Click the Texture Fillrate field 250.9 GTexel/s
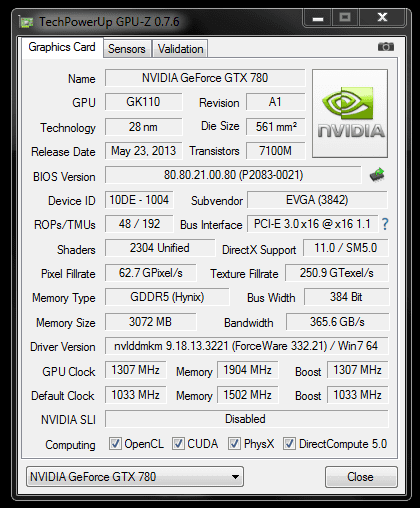 click(337, 273)
